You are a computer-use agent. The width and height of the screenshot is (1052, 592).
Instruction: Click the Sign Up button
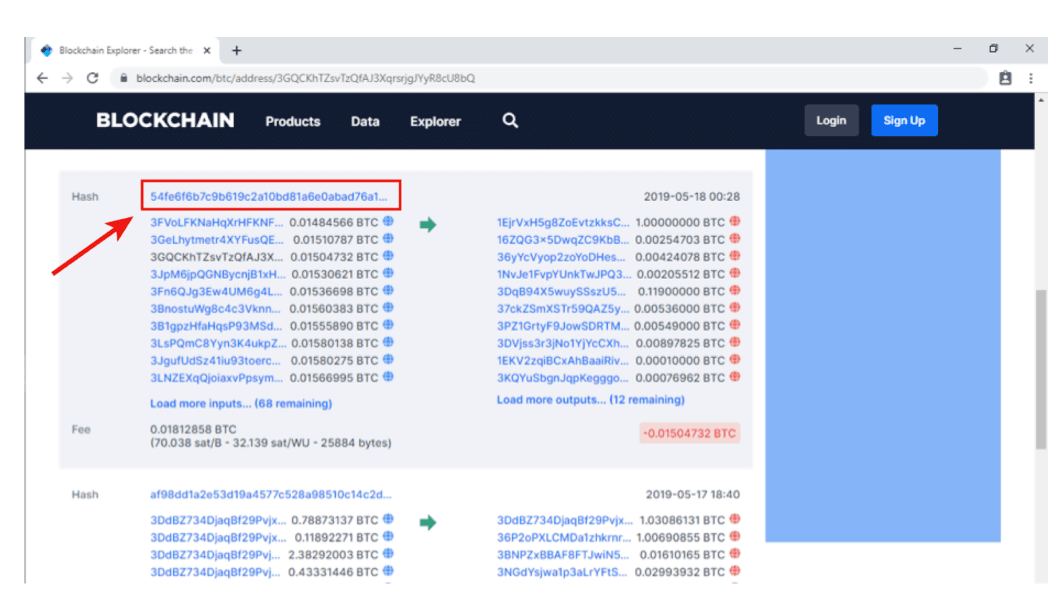[904, 121]
